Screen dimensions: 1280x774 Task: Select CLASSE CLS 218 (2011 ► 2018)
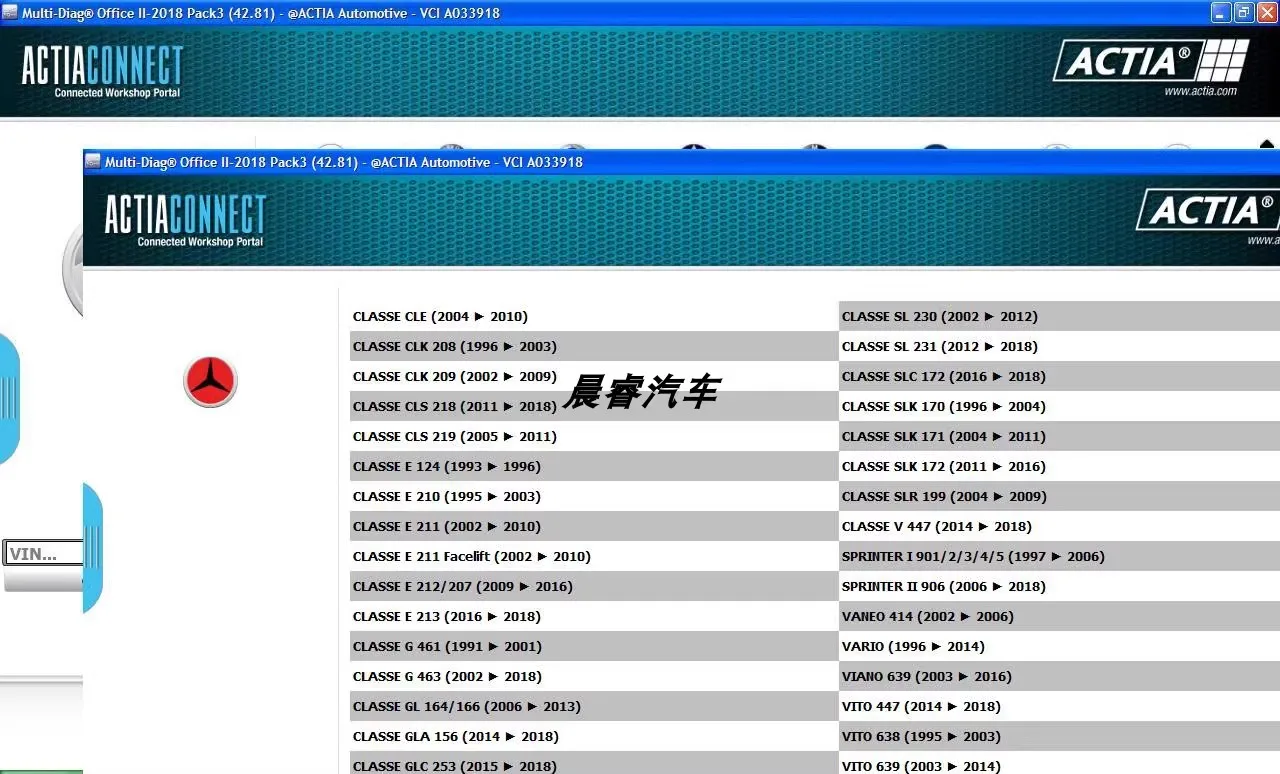594,406
